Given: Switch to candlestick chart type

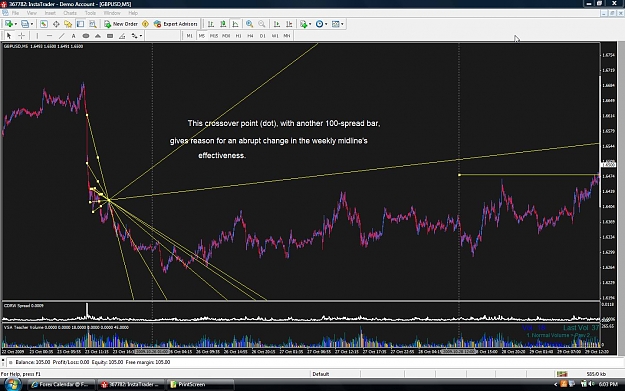Looking at the screenshot, I should click(x=223, y=24).
